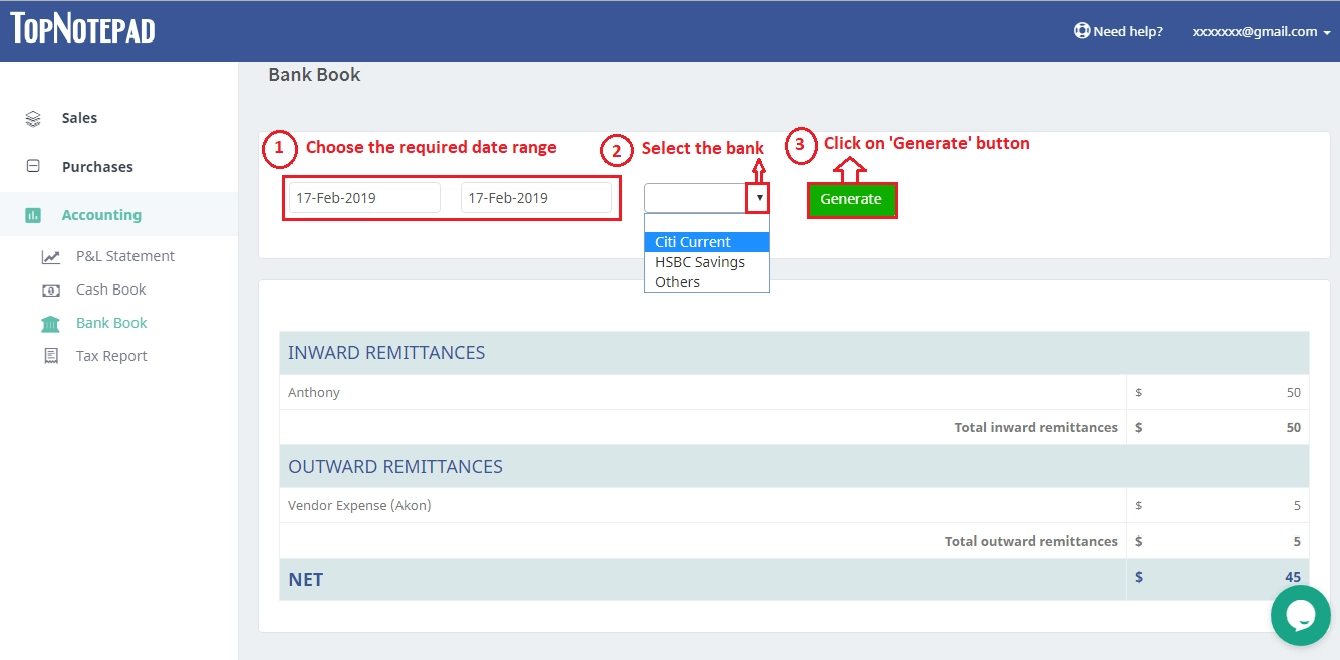The image size is (1340, 660).
Task: Click the P&L Statement line-chart icon
Action: (50, 257)
